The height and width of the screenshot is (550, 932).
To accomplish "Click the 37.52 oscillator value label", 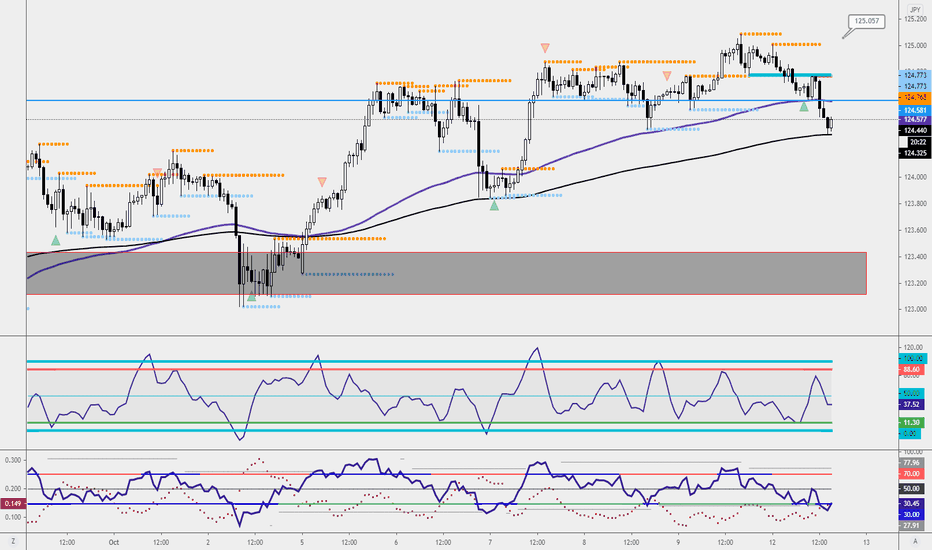I will pyautogui.click(x=912, y=404).
